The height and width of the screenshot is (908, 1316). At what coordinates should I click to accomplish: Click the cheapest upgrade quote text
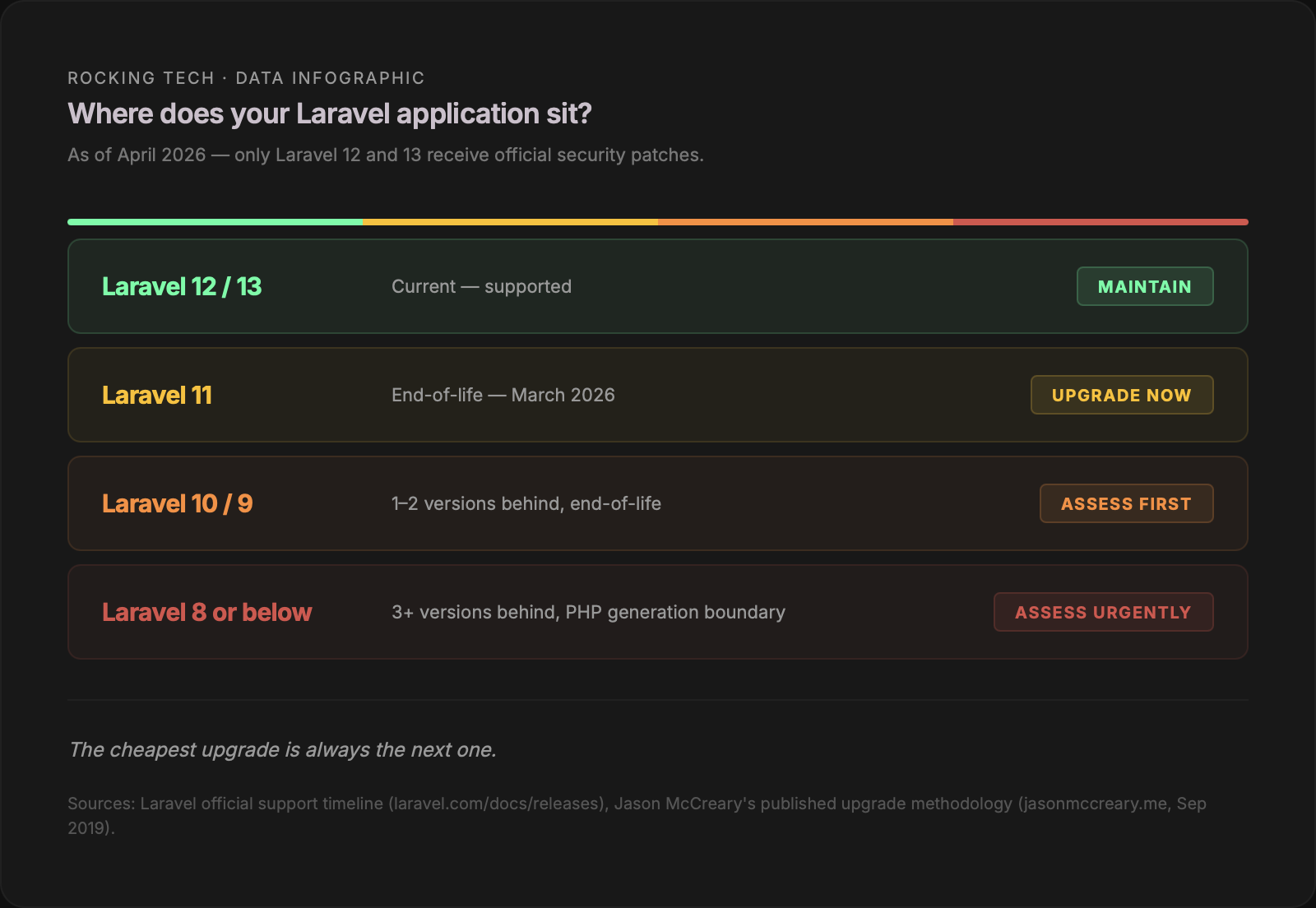click(x=284, y=749)
